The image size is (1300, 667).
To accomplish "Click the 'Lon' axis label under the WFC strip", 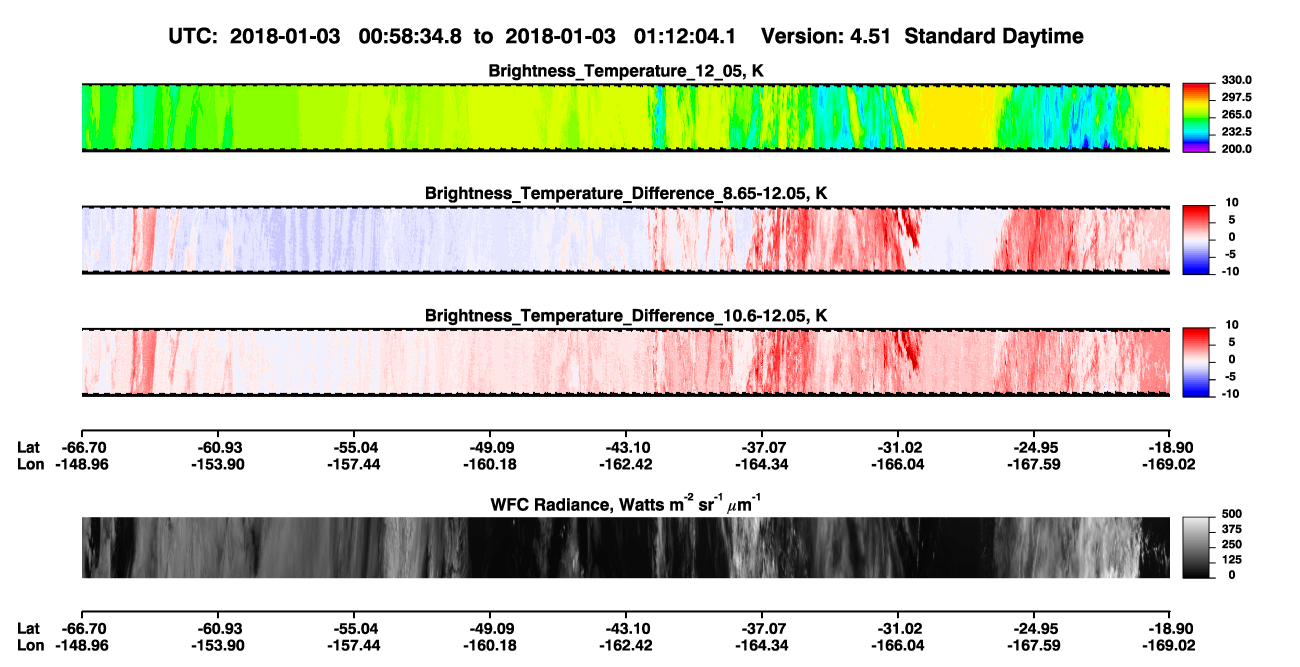I will pos(30,644).
